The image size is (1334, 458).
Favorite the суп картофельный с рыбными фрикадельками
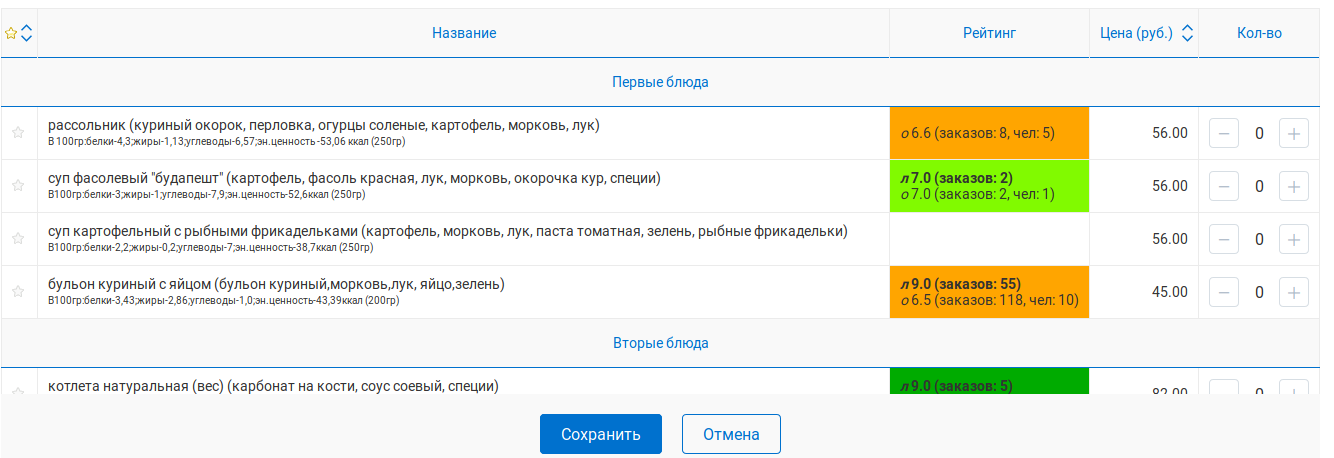[x=17, y=238]
